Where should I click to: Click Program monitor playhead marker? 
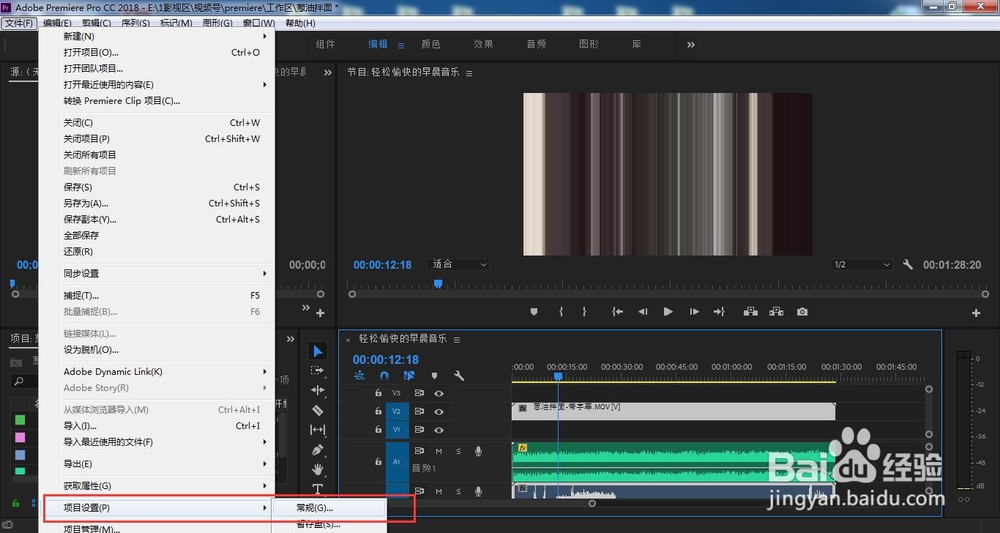tap(438, 284)
